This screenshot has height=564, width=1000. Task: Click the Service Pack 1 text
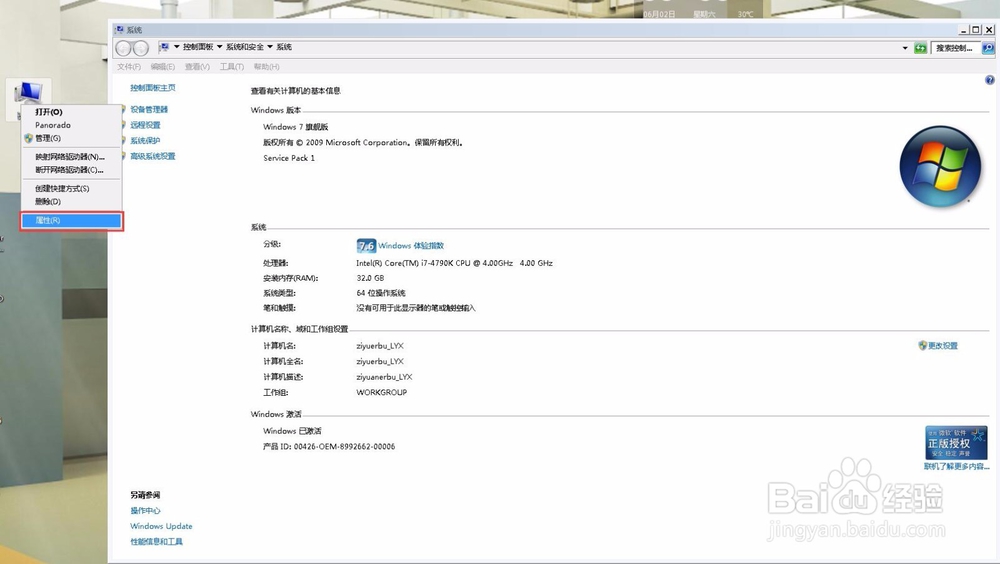click(289, 158)
